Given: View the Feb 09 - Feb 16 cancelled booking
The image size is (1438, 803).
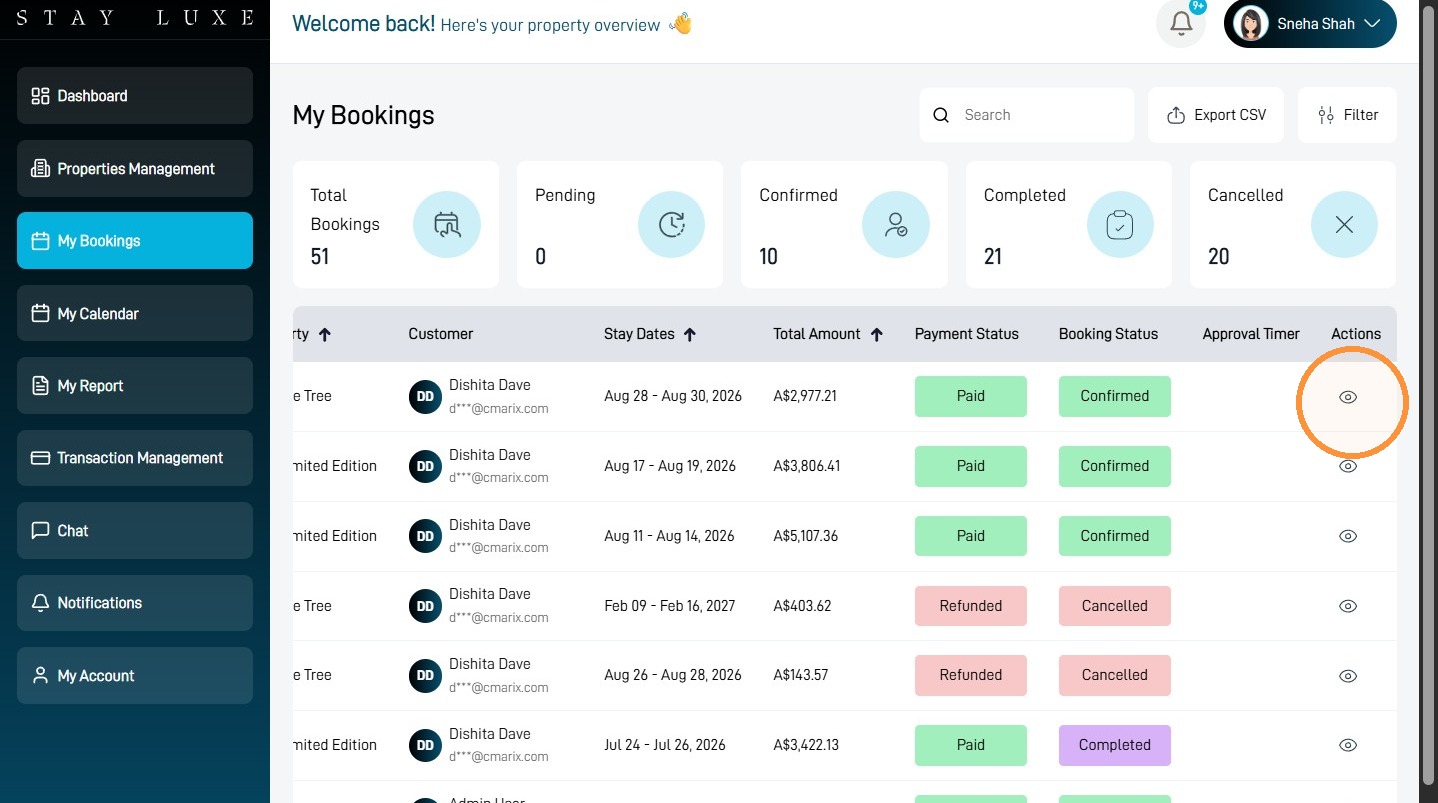Looking at the screenshot, I should pos(1348,606).
